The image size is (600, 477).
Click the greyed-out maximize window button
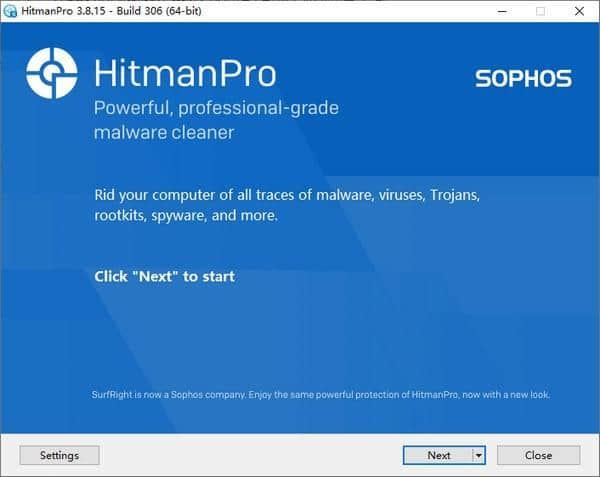(x=540, y=11)
